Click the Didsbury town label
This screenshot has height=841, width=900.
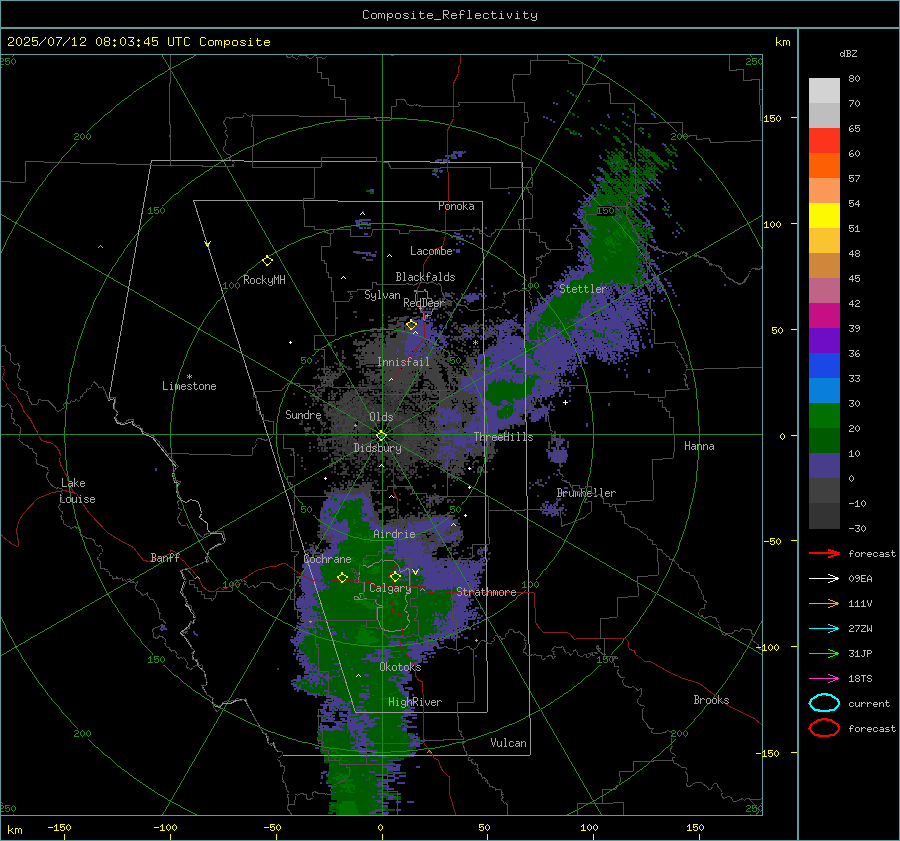(x=377, y=448)
